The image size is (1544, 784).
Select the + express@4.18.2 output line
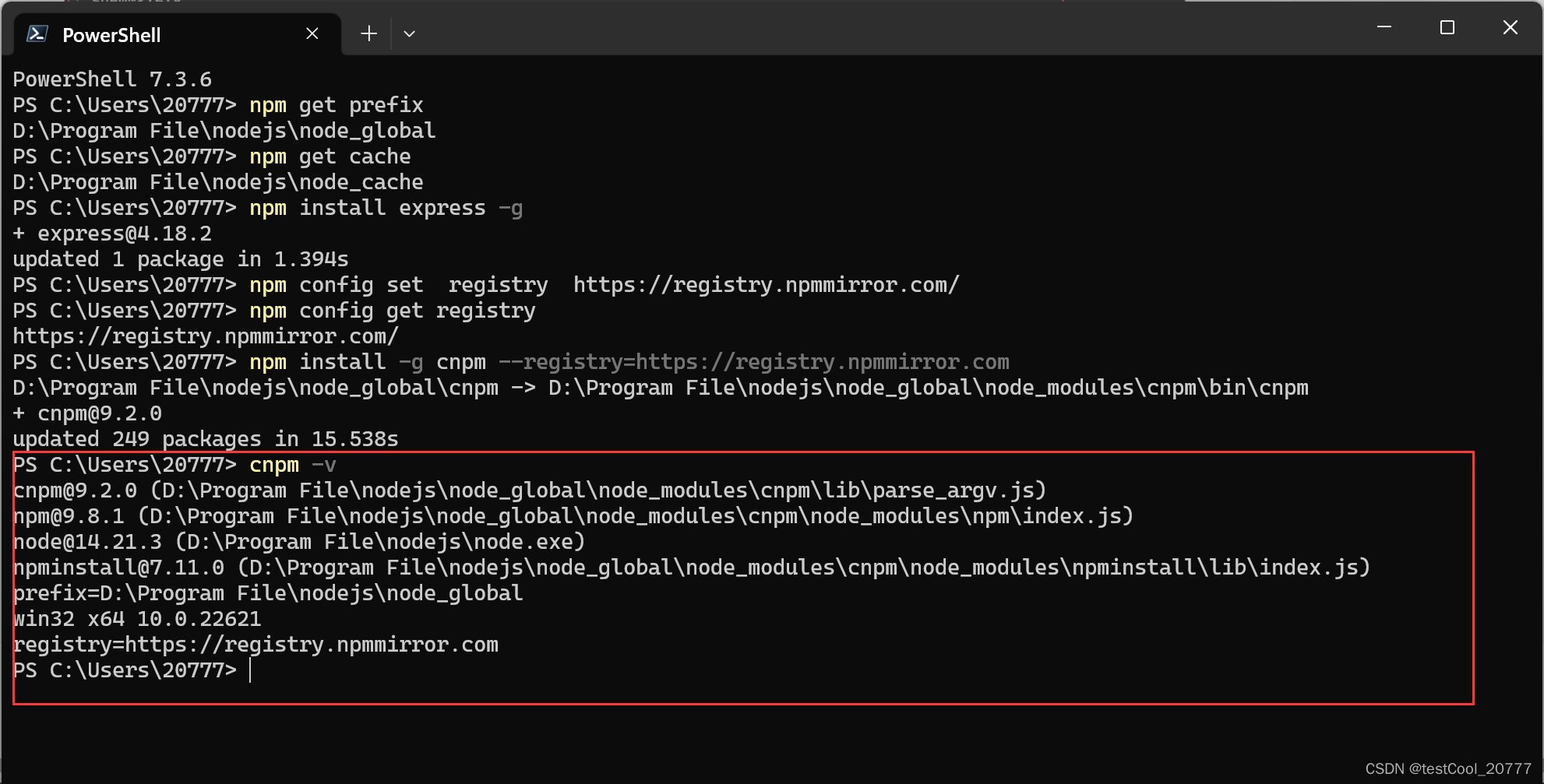coord(111,233)
